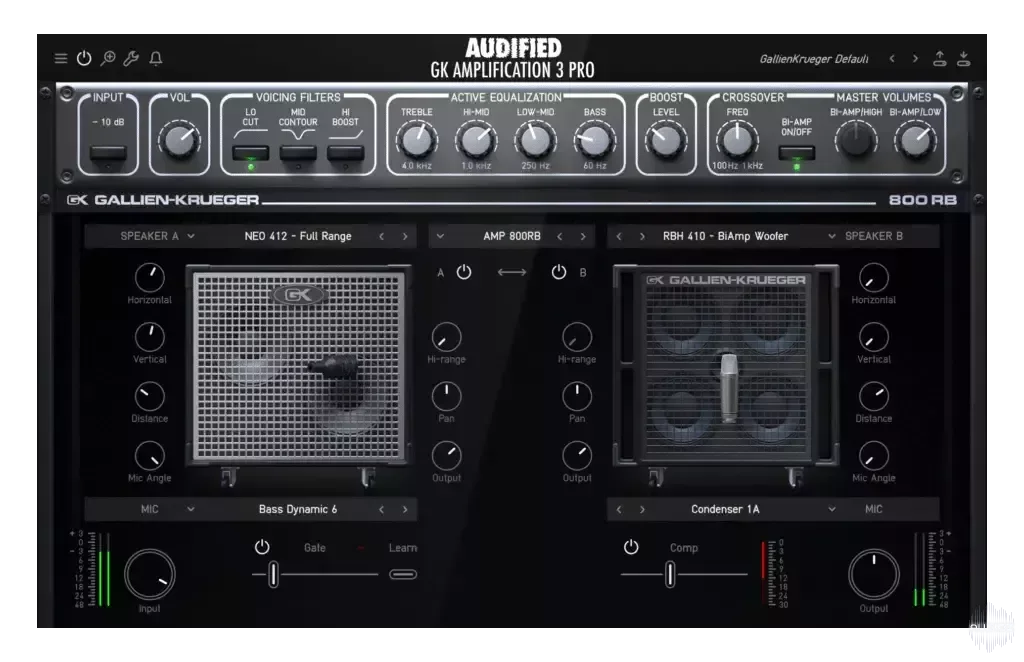Click the Learn button pill under Learn

(x=403, y=575)
